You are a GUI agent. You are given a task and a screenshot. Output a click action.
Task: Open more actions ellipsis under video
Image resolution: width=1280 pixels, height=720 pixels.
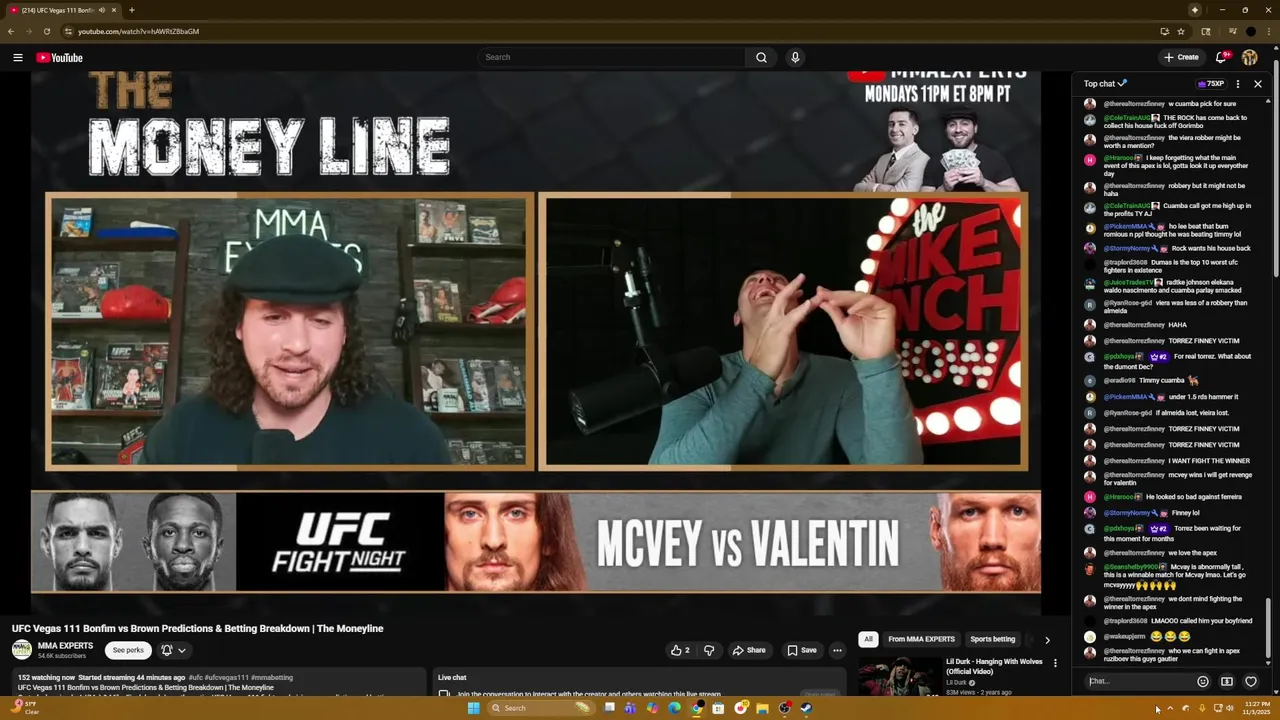point(838,650)
